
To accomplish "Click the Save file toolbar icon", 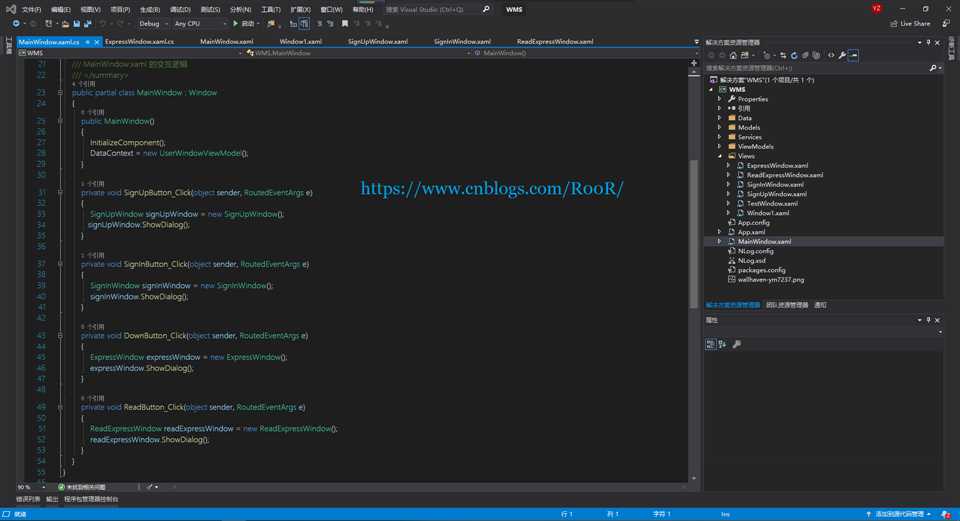I will click(77, 23).
